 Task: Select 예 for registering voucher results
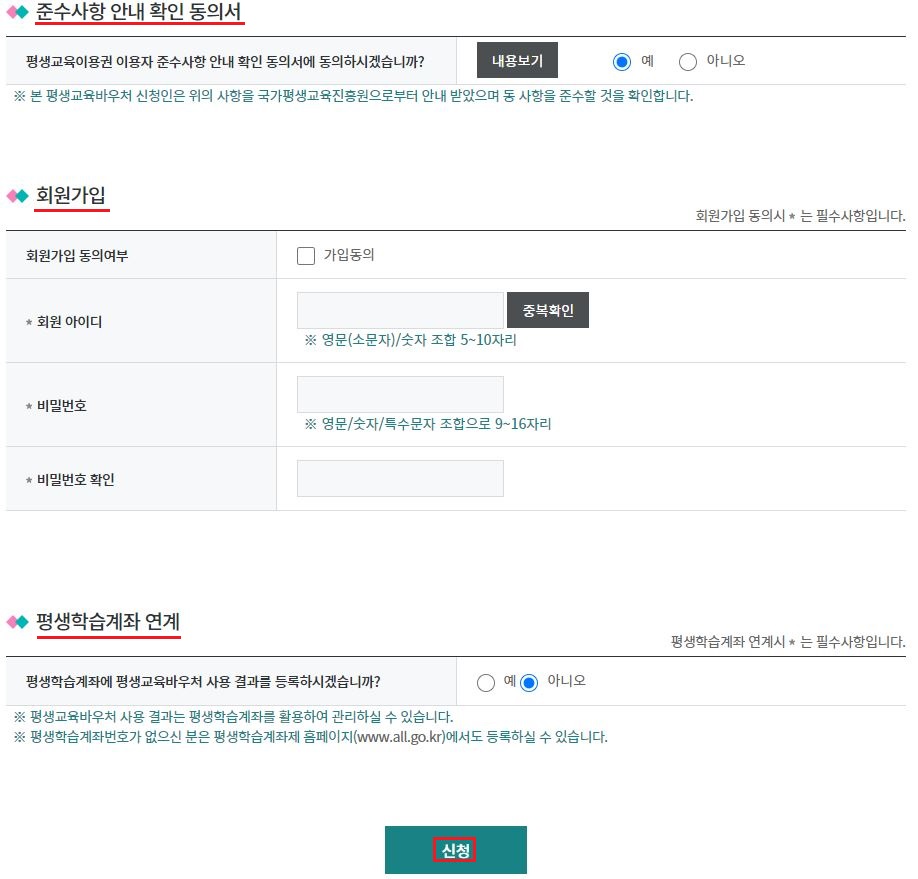click(487, 682)
